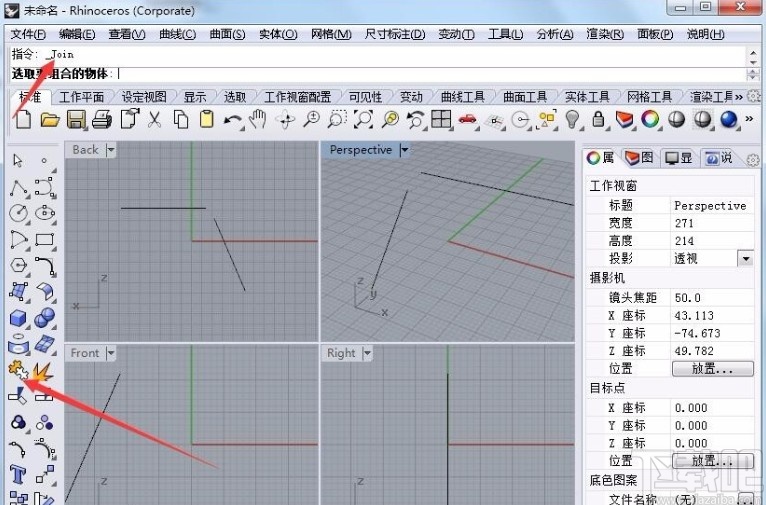Select the Rectangle tool
Viewport: 766px width, 505px height.
[x=44, y=240]
